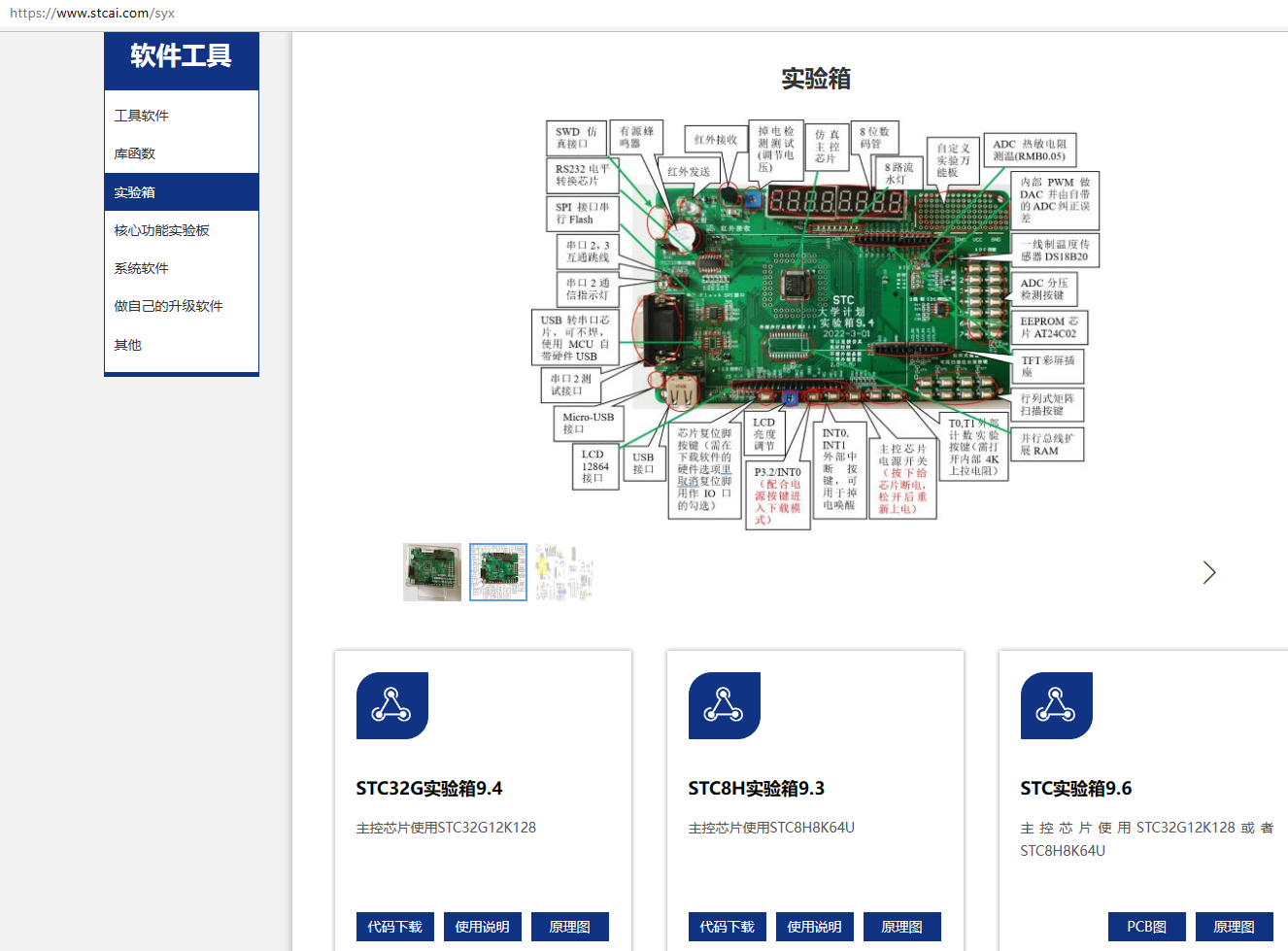Show the third faded diagram thumbnail

564,572
